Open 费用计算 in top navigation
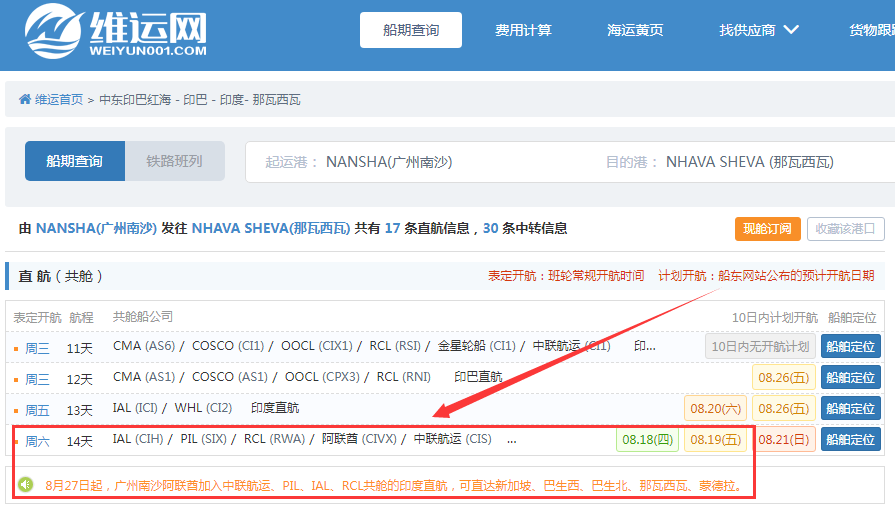The image size is (895, 514). click(523, 30)
